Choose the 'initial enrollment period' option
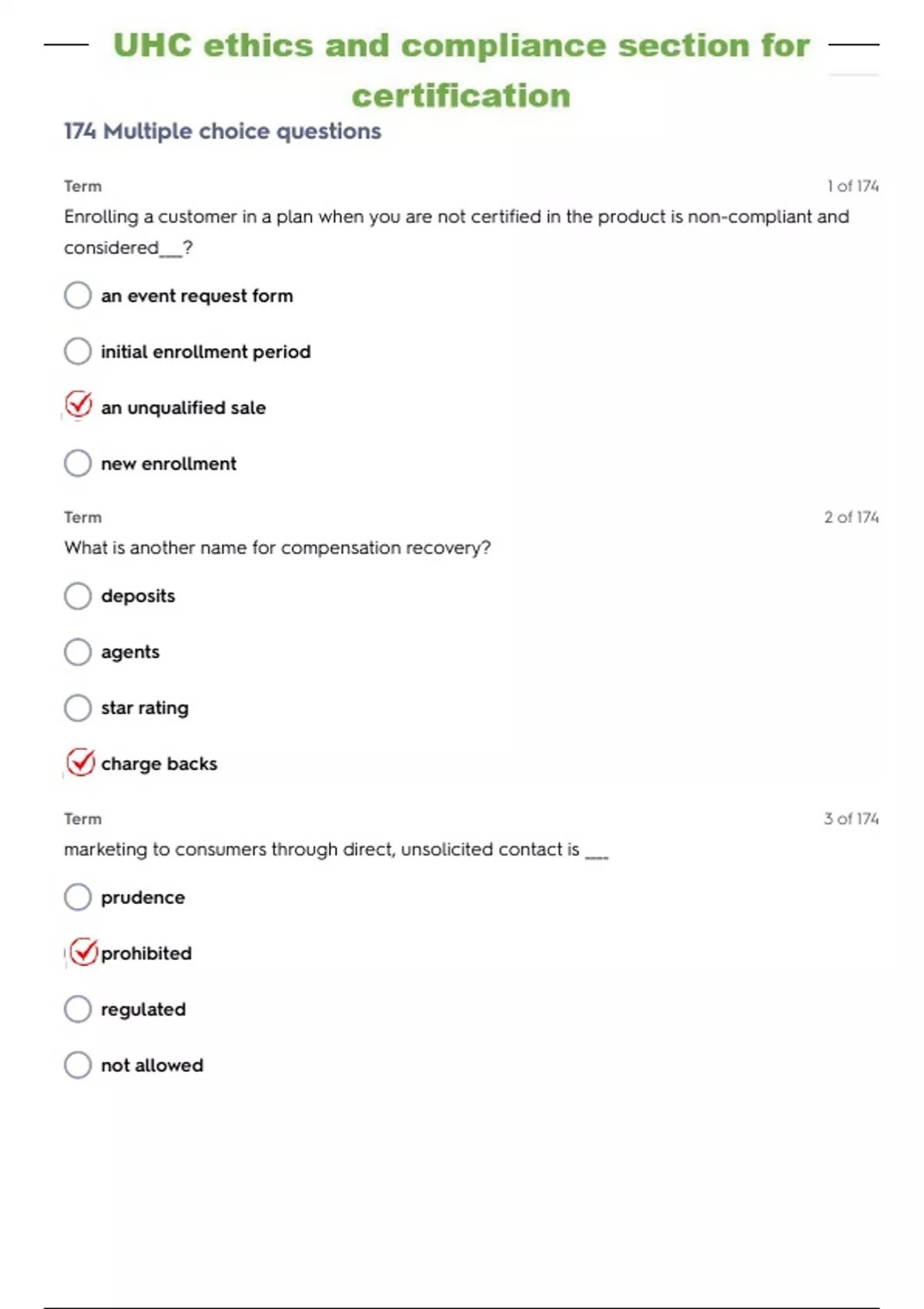 click(78, 351)
